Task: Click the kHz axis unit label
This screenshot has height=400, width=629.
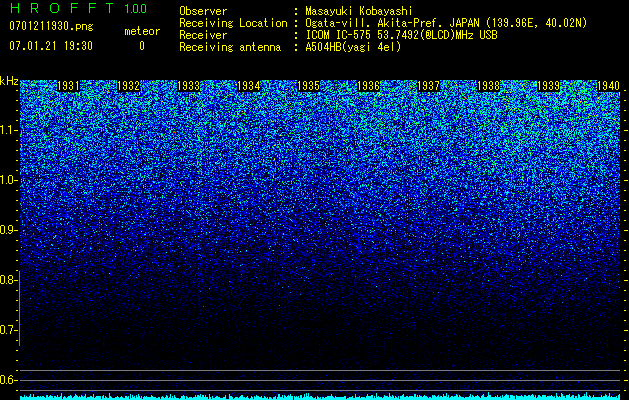Action: (x=9, y=81)
